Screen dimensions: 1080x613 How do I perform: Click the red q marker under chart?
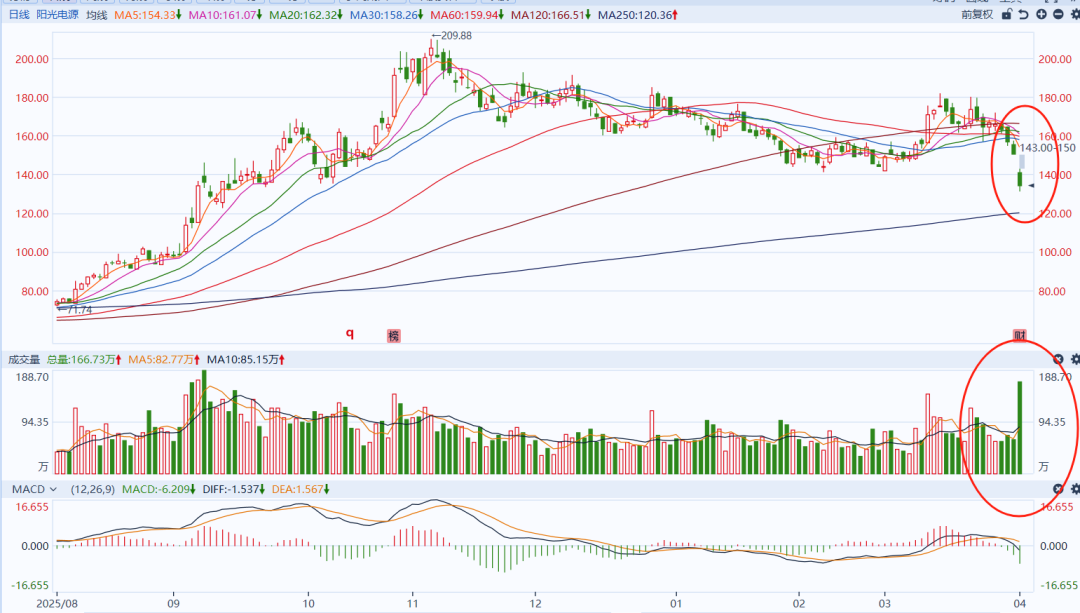350,334
